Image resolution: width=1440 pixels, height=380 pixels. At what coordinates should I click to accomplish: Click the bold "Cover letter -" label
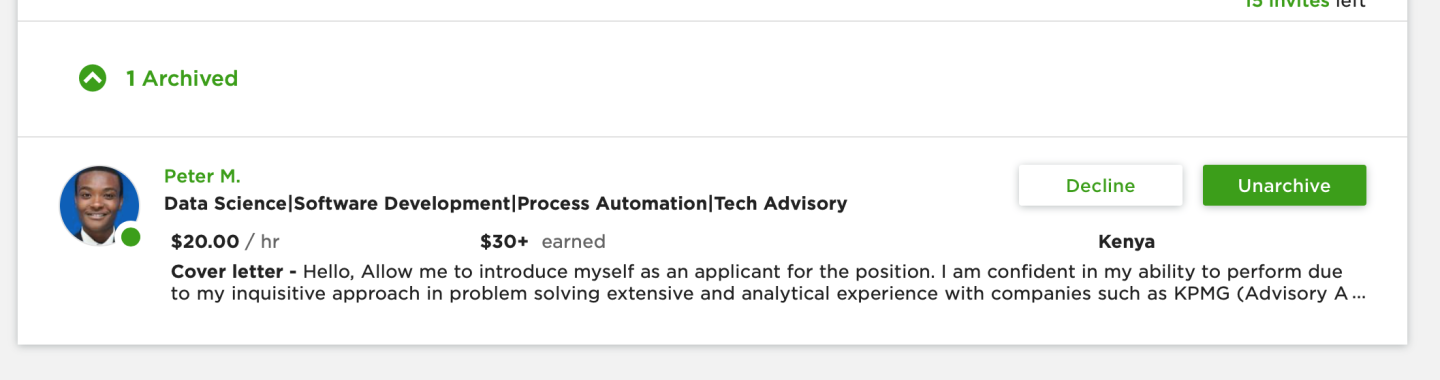pyautogui.click(x=234, y=271)
